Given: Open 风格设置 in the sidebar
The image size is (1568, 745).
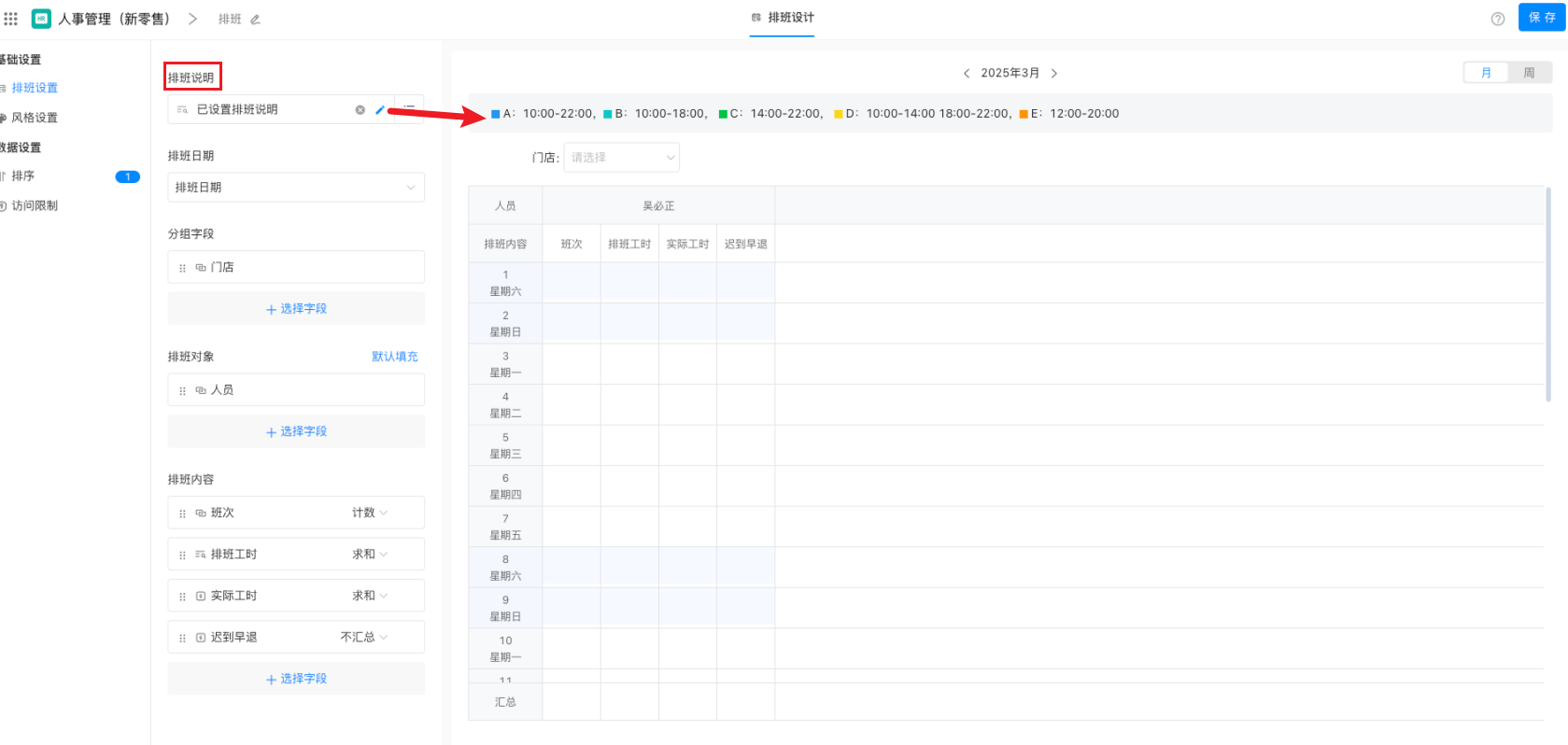Looking at the screenshot, I should (35, 118).
